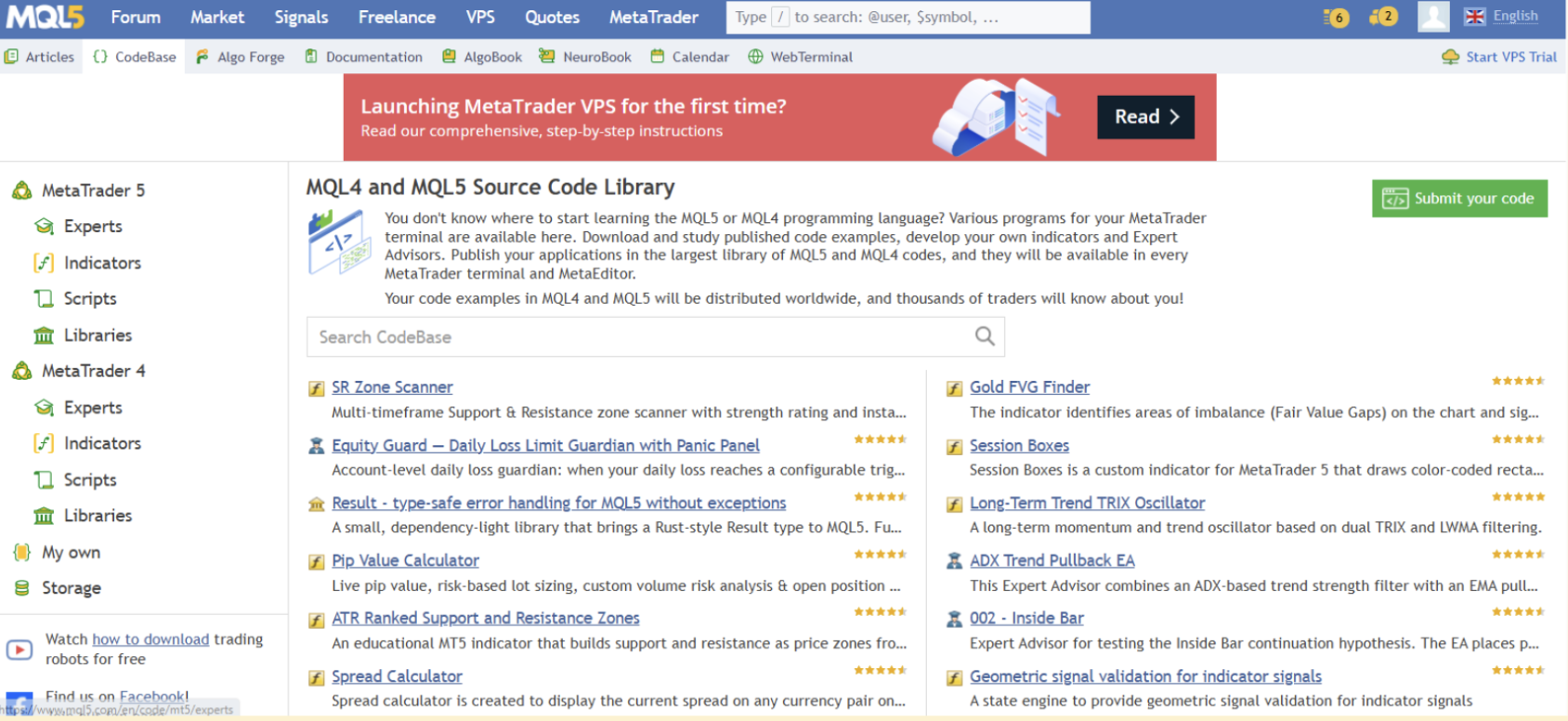This screenshot has width=1568, height=721.
Task: Open the Session Boxes link
Action: click(x=1019, y=446)
